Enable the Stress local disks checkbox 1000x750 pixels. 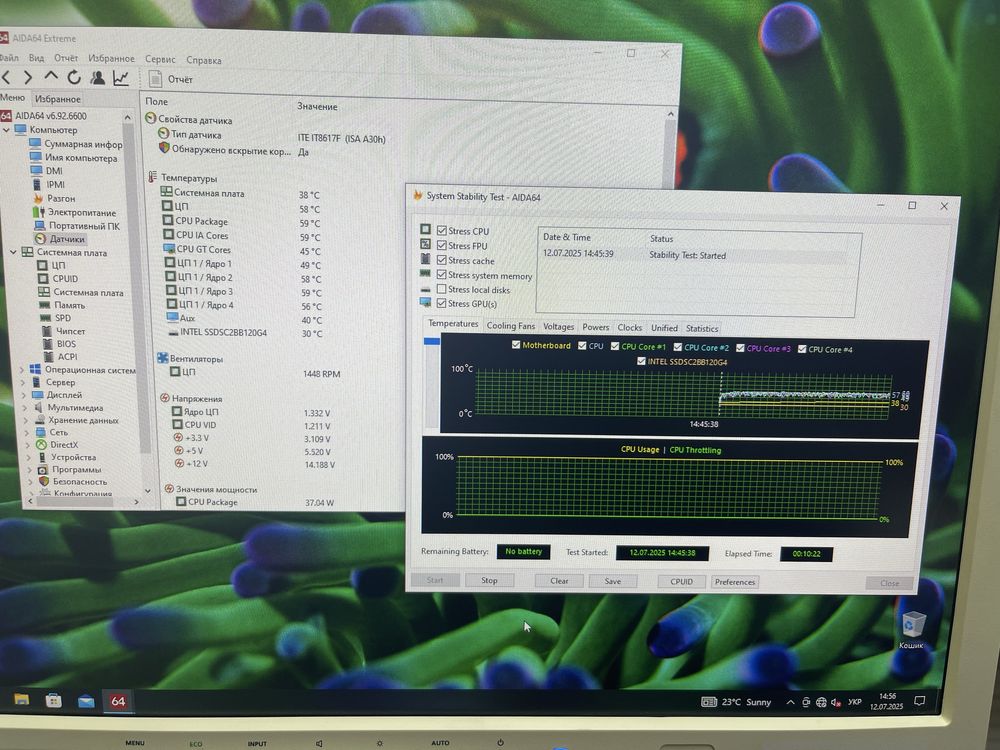tap(441, 289)
